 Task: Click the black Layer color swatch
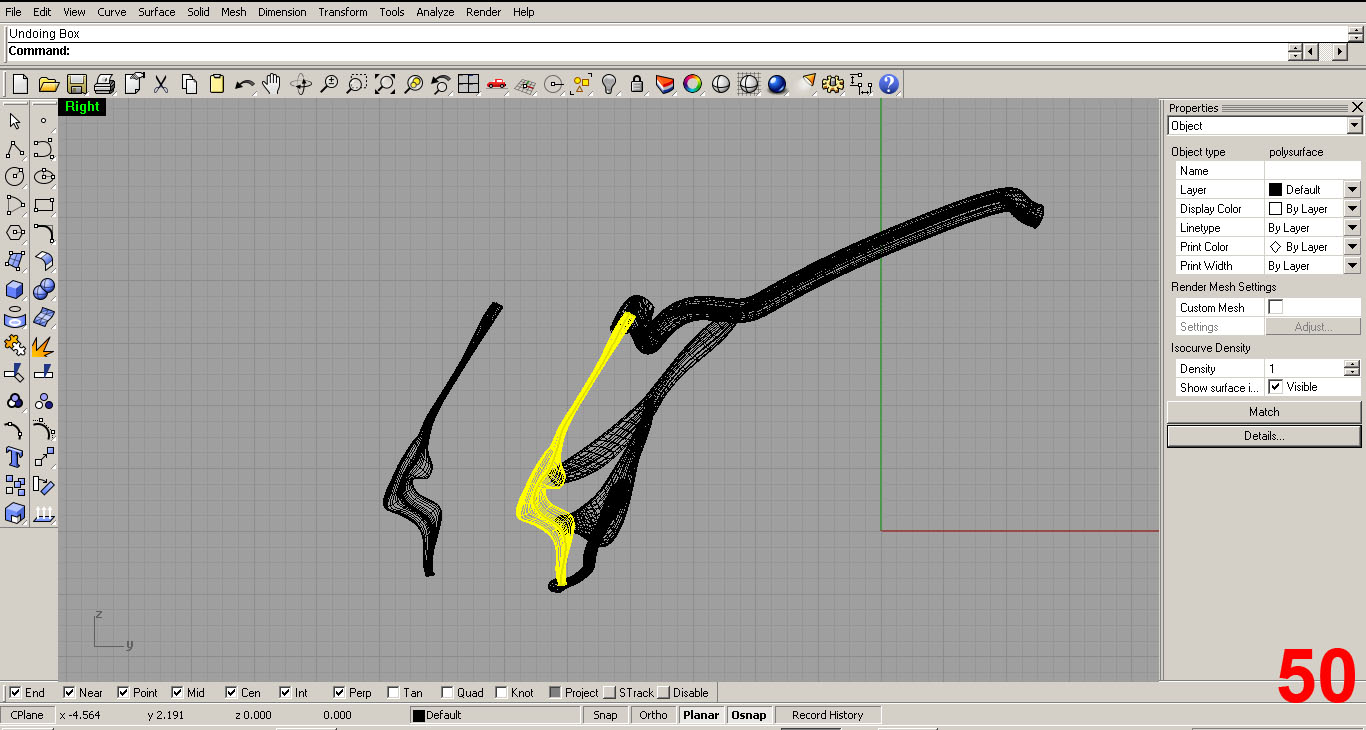click(1275, 189)
